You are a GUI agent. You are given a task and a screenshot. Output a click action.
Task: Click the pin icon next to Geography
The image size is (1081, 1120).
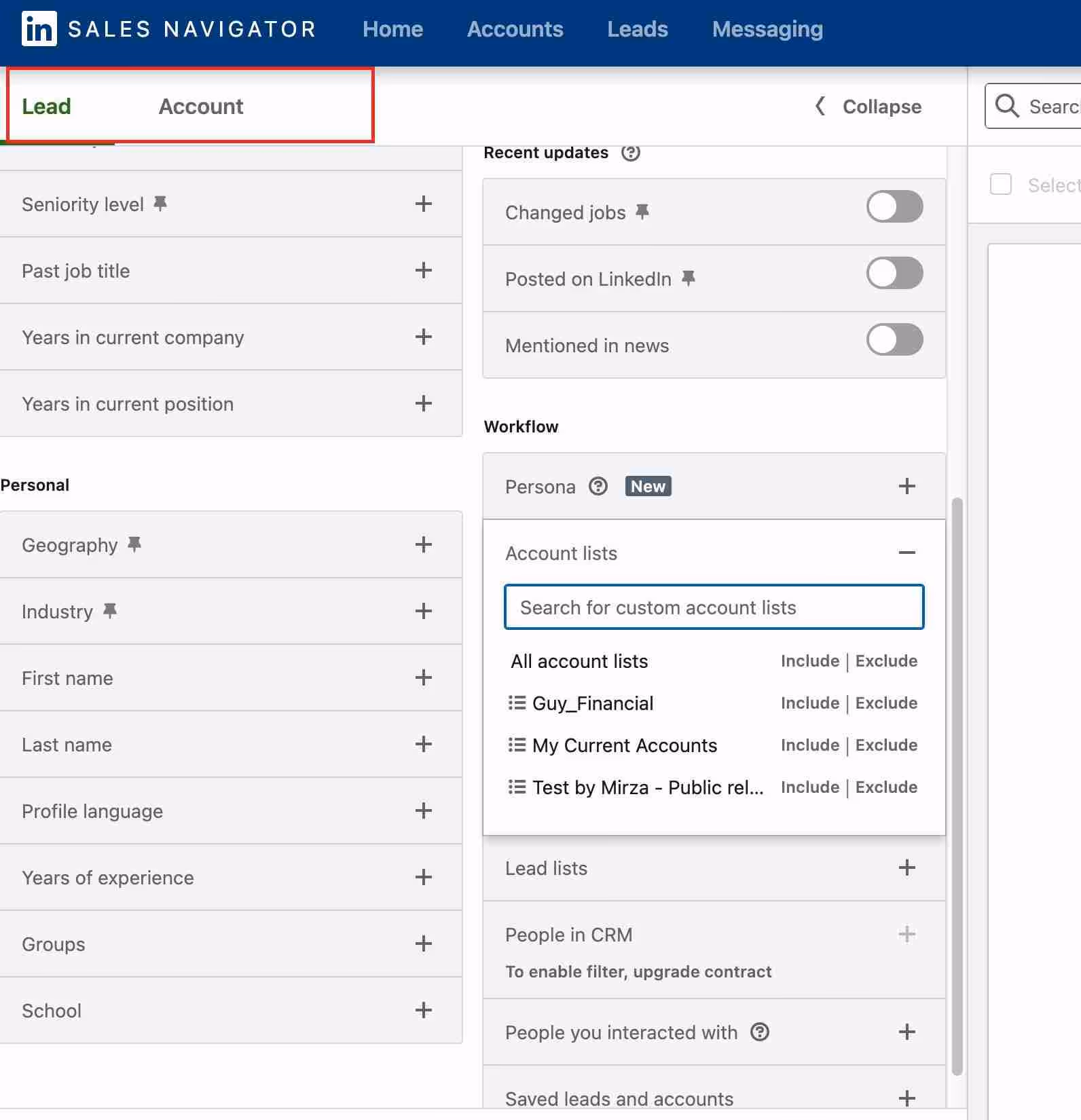coord(134,544)
